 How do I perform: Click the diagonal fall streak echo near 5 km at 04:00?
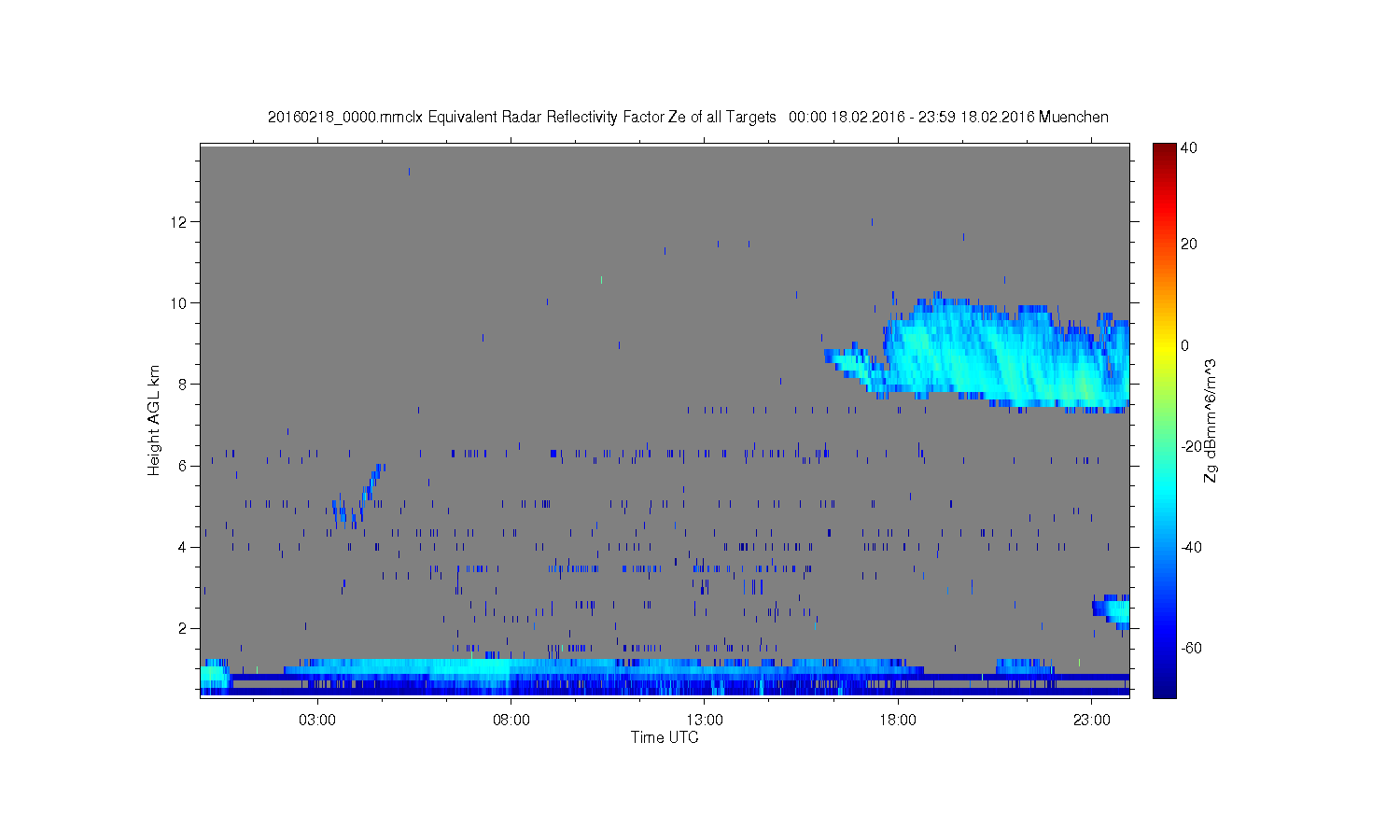359,495
